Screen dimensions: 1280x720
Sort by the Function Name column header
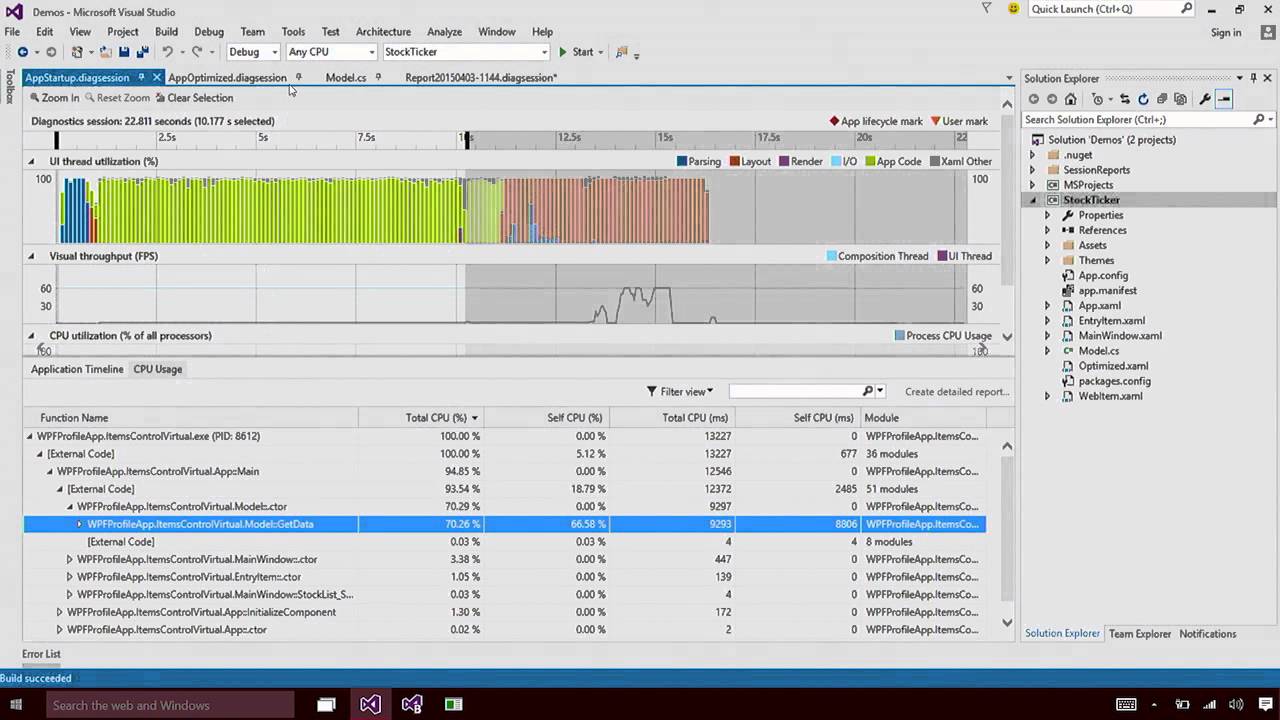pyautogui.click(x=191, y=418)
